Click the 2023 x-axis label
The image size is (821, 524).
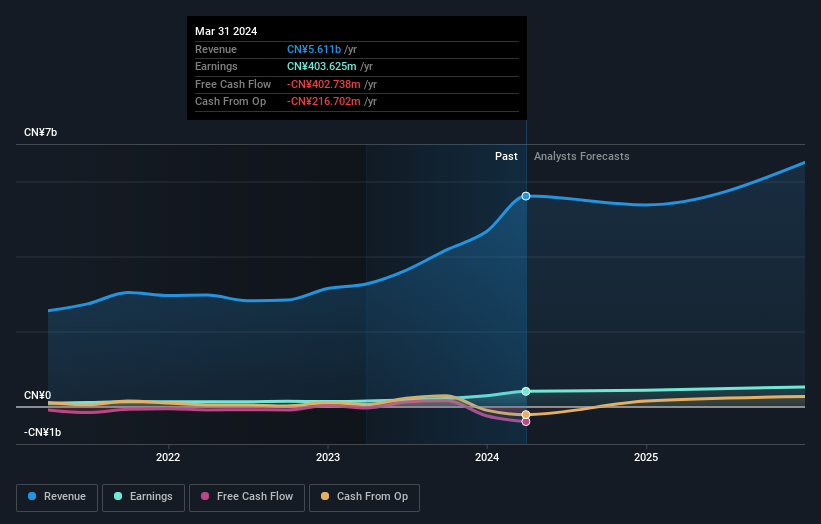coord(328,457)
